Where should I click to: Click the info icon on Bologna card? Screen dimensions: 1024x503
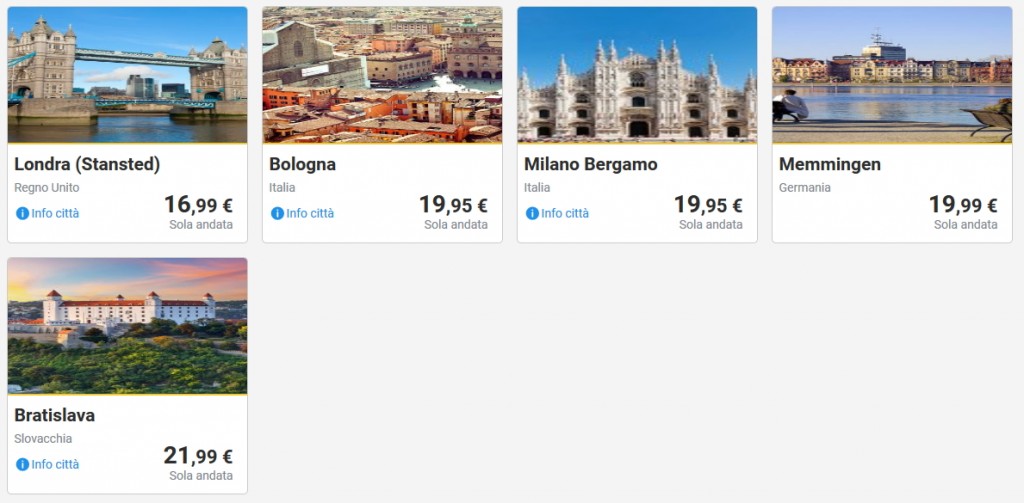tap(277, 213)
